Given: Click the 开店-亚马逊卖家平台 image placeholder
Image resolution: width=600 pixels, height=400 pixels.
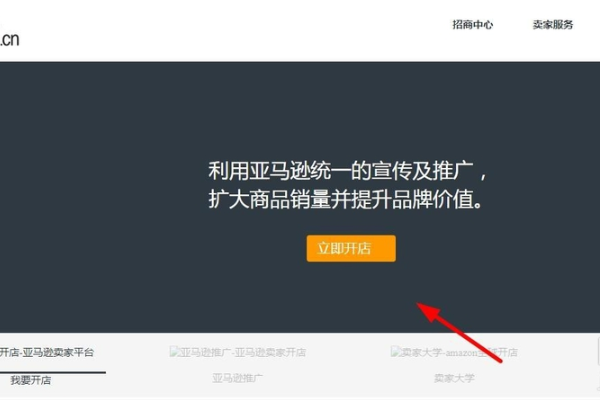Looking at the screenshot, I should (x=47, y=353).
